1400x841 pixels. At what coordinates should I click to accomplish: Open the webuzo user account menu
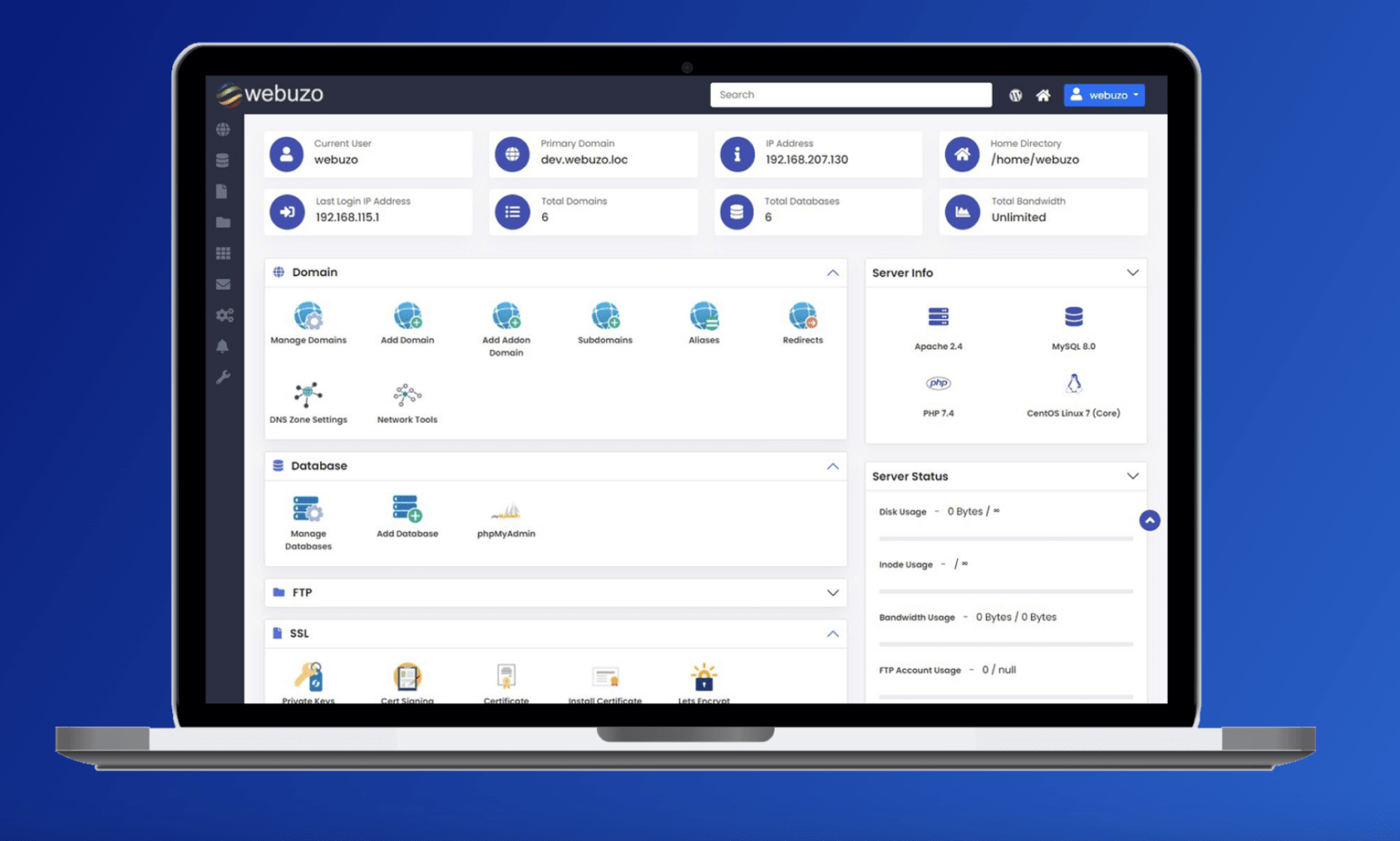(1104, 94)
